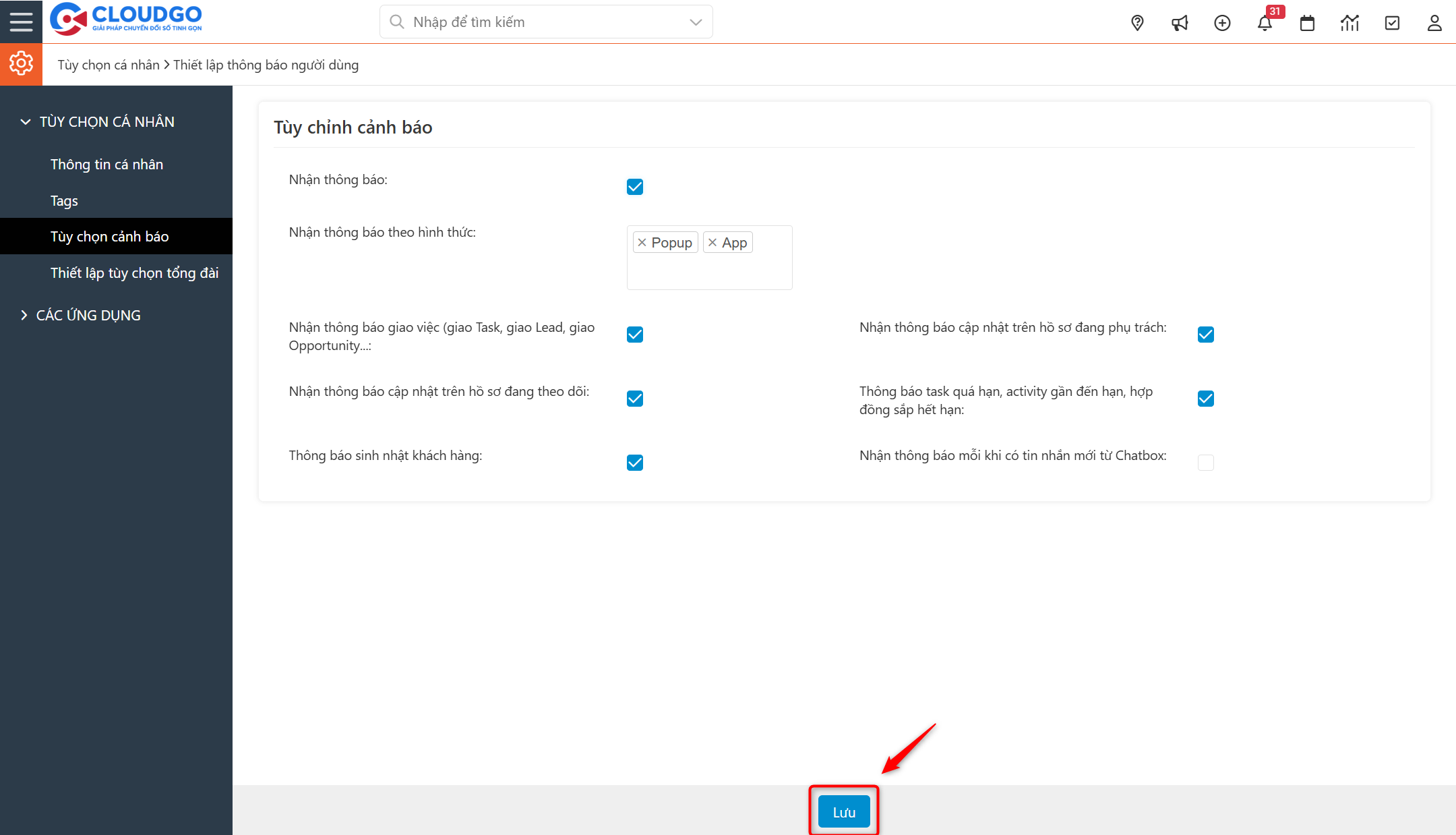Open the analytics chart icon
This screenshot has height=835, width=1456.
pyautogui.click(x=1349, y=22)
